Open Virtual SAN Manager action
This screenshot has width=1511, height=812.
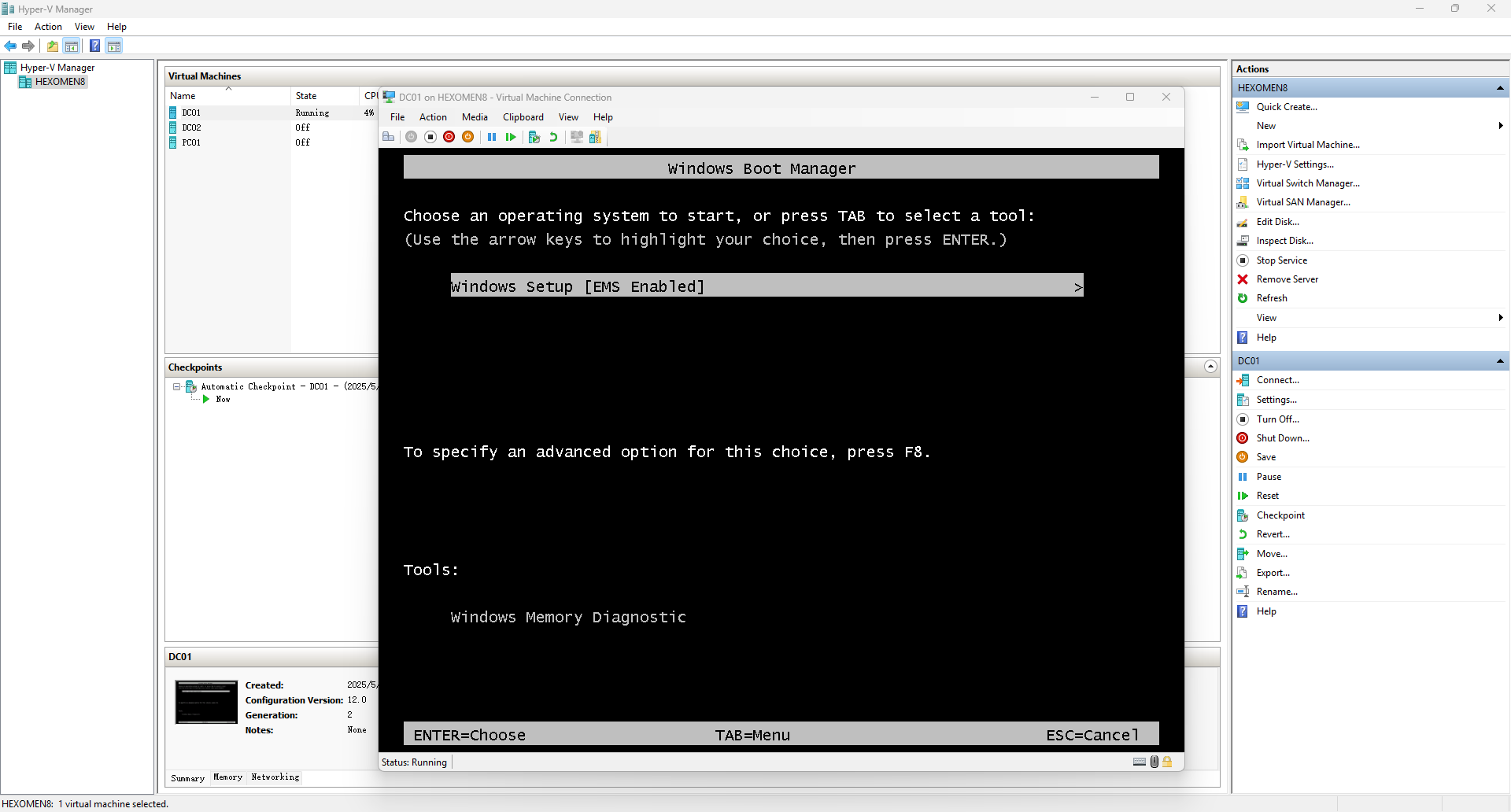coord(1303,202)
